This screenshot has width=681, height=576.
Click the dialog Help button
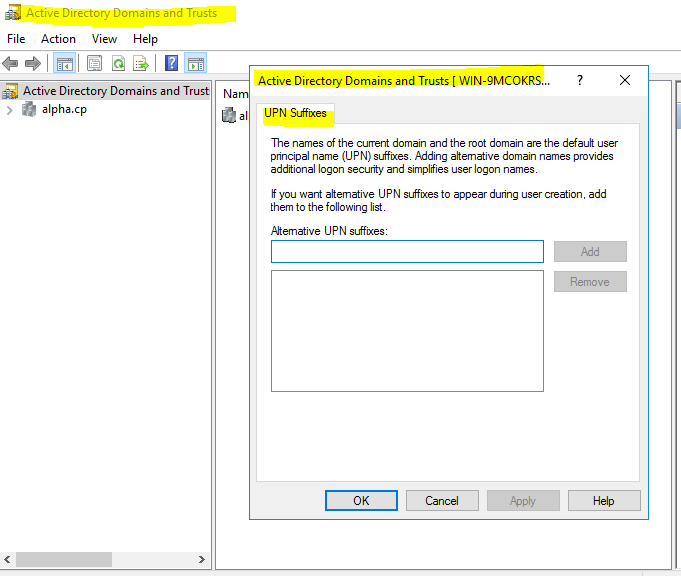pos(604,501)
